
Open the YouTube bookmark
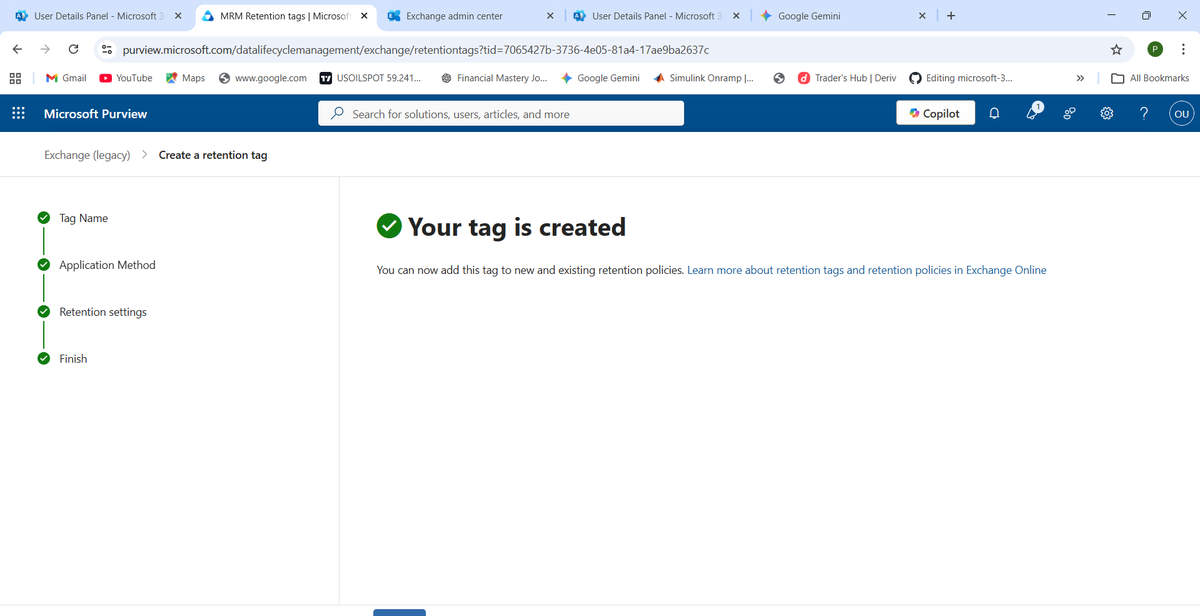tap(125, 78)
